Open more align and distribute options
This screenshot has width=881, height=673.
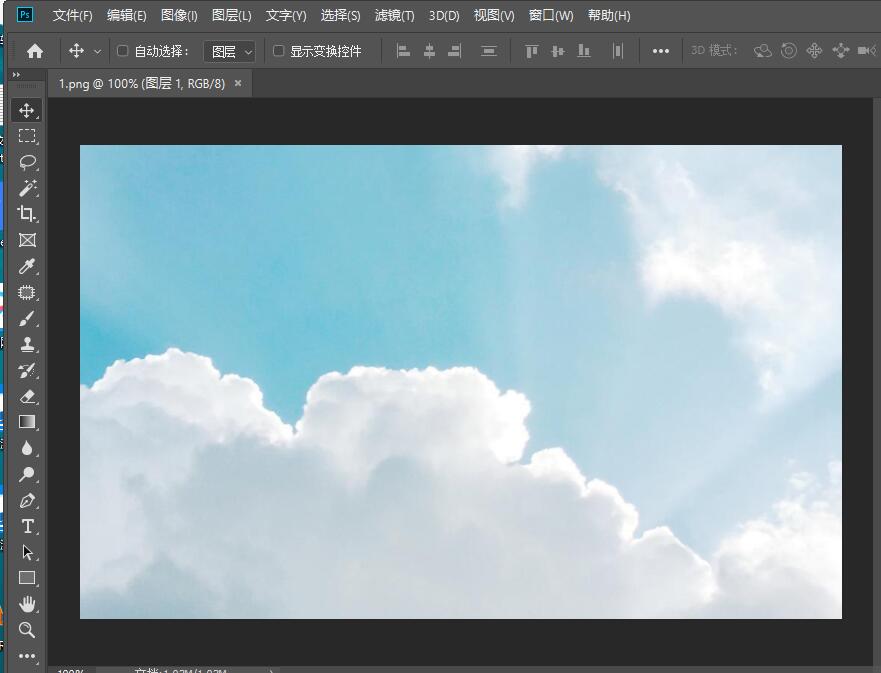661,51
